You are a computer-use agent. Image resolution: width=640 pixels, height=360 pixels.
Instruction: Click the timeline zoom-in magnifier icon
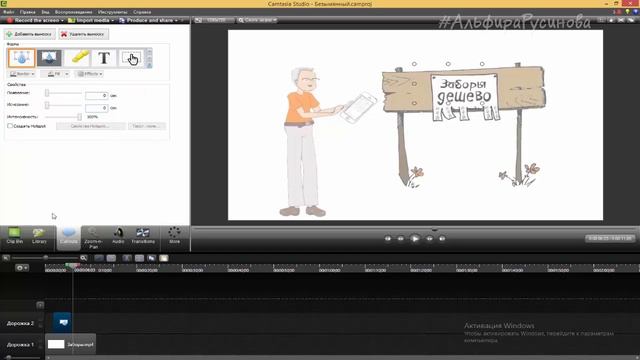click(x=84, y=258)
